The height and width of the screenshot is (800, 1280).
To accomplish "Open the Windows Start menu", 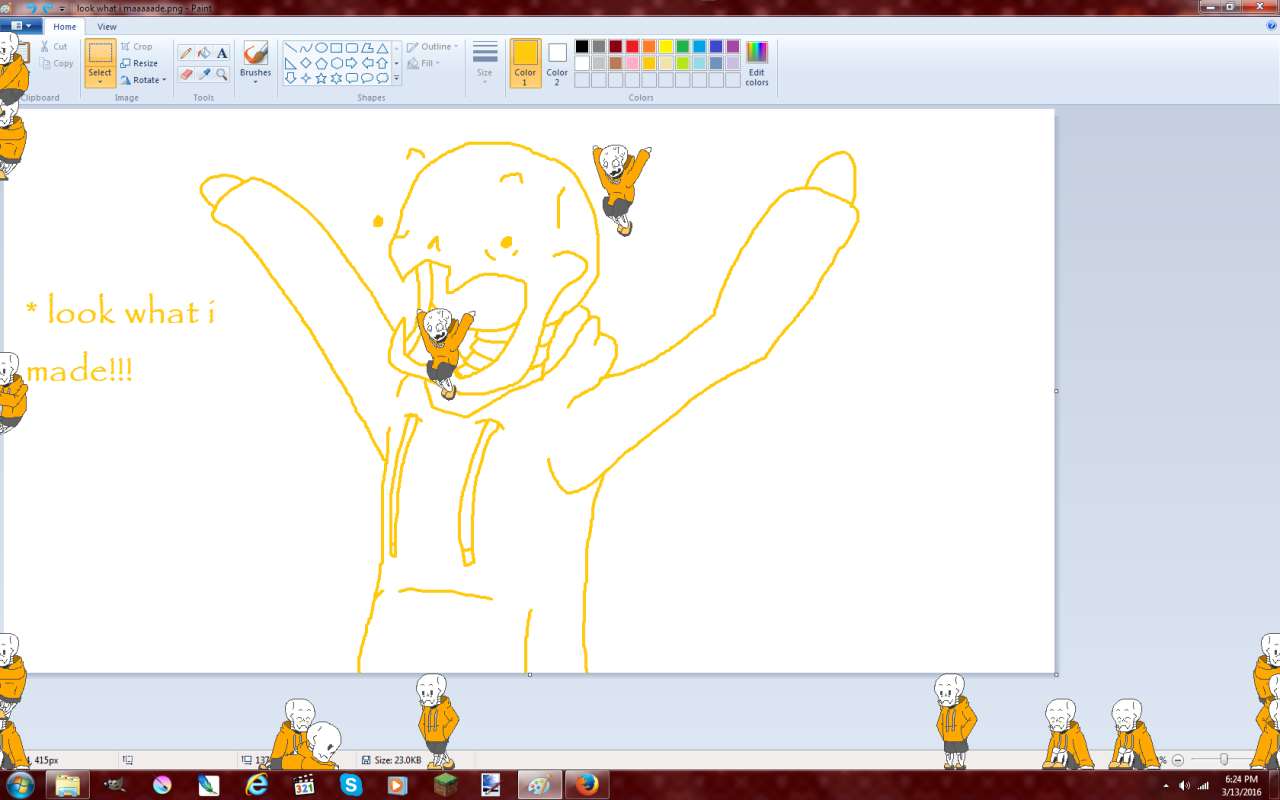I will pyautogui.click(x=19, y=785).
